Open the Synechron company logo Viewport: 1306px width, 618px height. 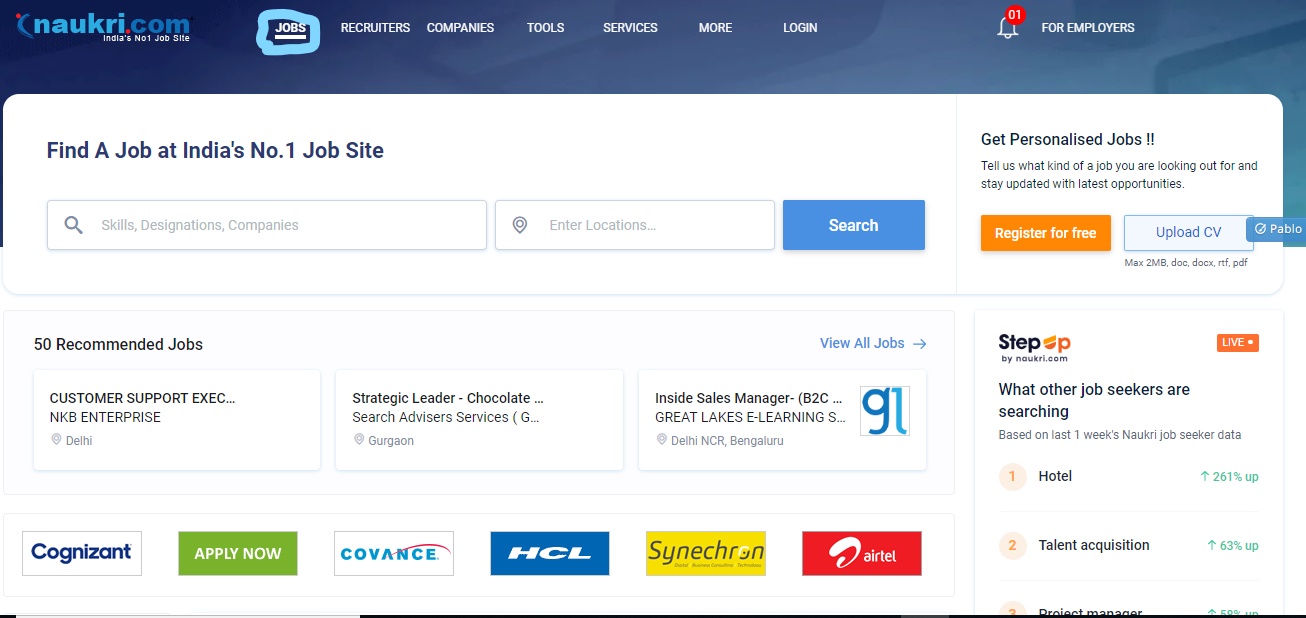706,553
